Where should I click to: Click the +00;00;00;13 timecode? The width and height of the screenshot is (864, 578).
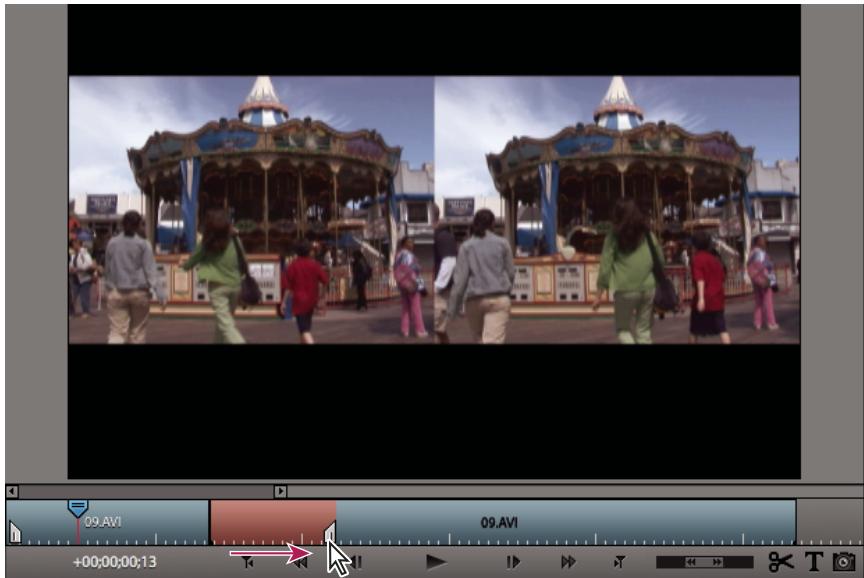pyautogui.click(x=115, y=562)
